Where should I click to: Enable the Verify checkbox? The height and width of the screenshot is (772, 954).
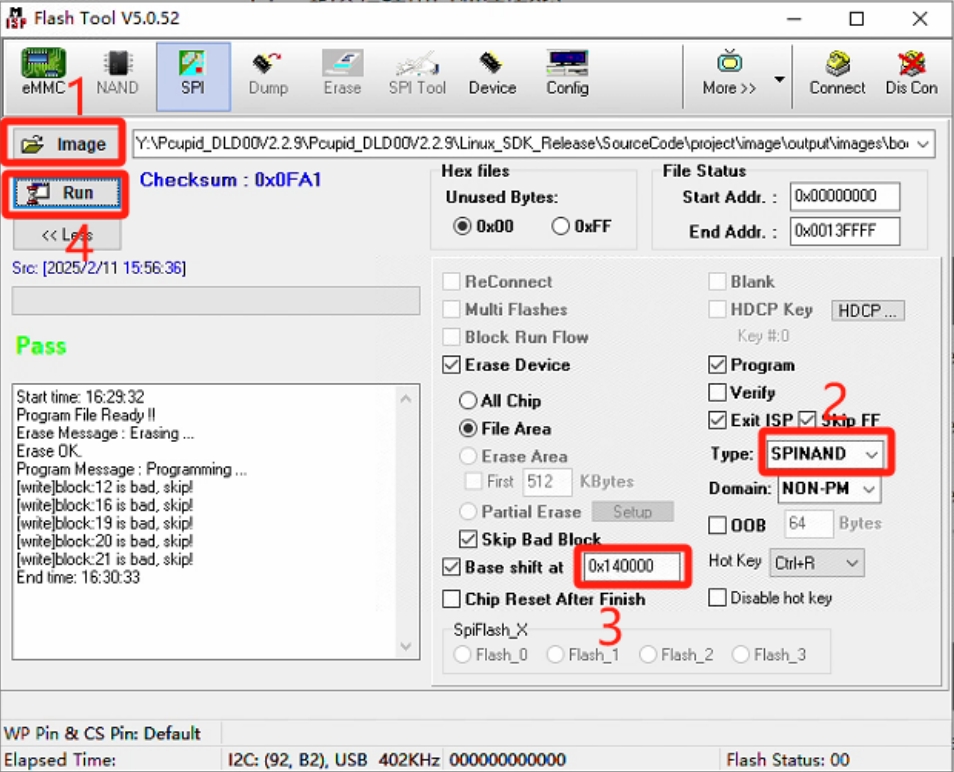pyautogui.click(x=717, y=392)
